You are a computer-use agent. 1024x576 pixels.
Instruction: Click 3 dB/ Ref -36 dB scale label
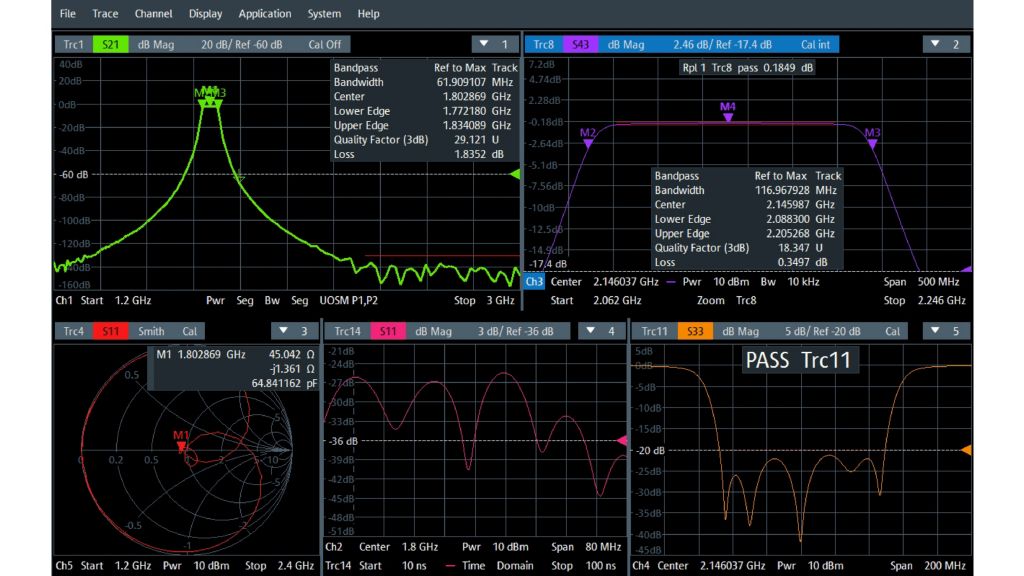[515, 331]
